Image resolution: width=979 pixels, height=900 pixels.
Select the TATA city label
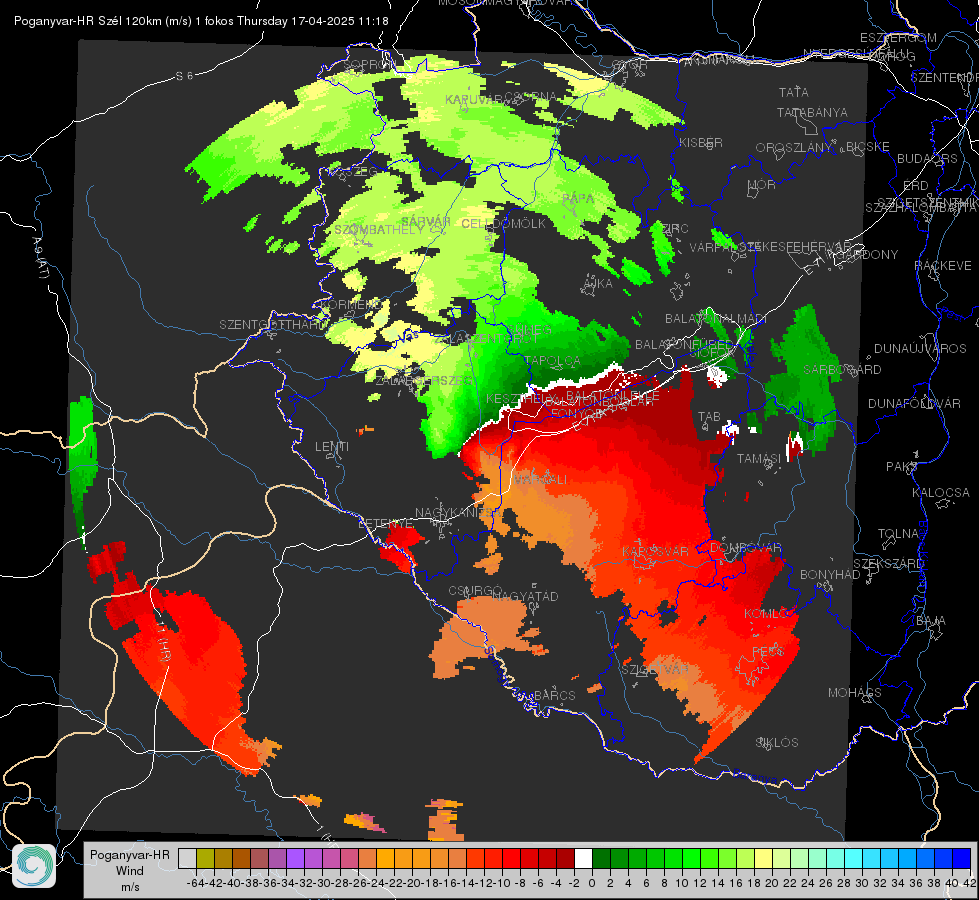[794, 92]
